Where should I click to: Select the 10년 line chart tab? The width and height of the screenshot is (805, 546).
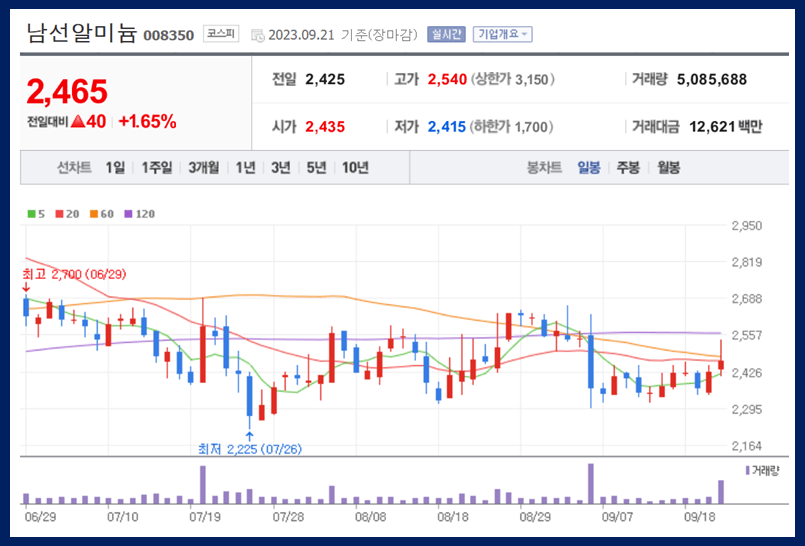point(355,168)
